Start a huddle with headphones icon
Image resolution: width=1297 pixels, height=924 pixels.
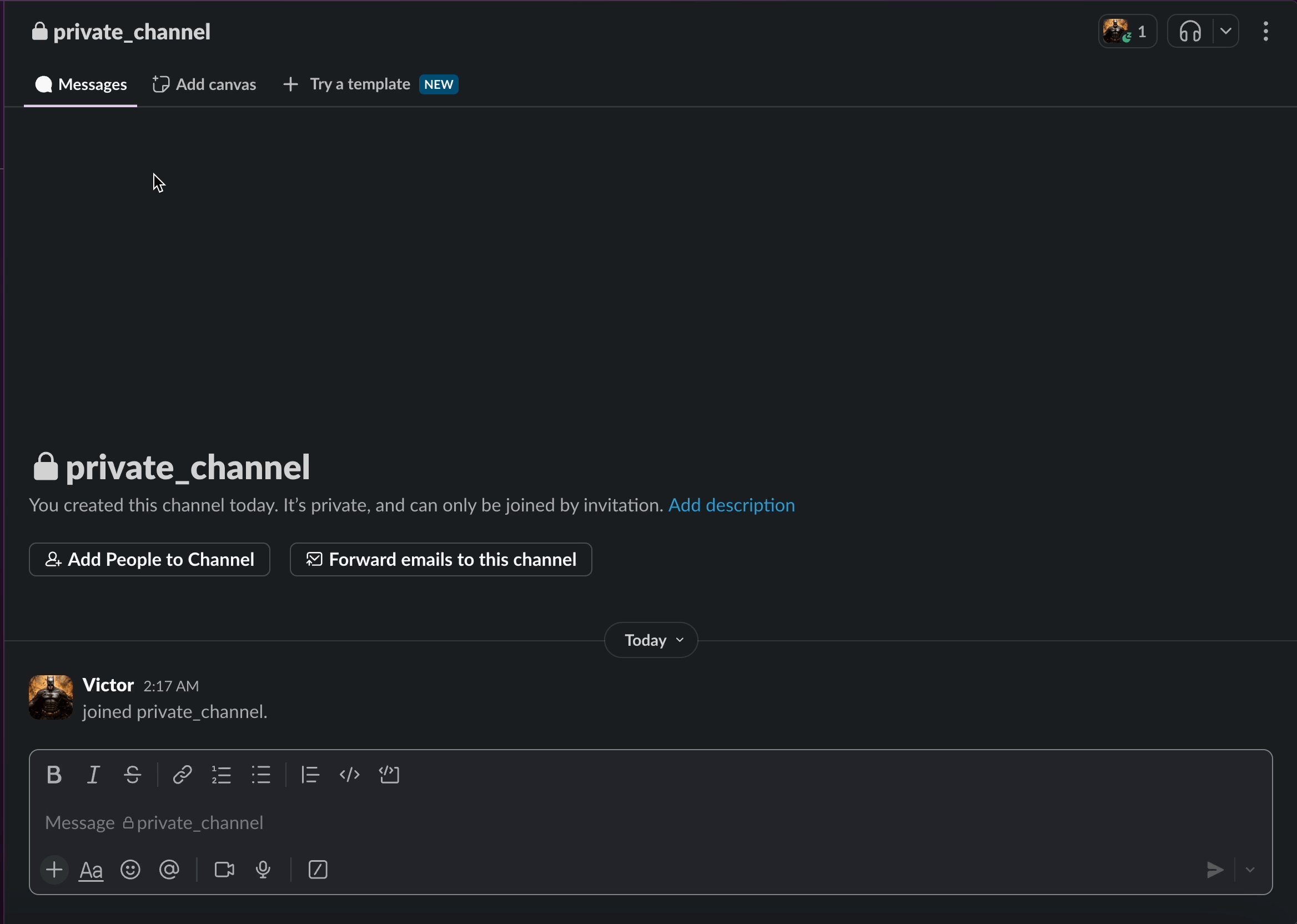(x=1190, y=31)
